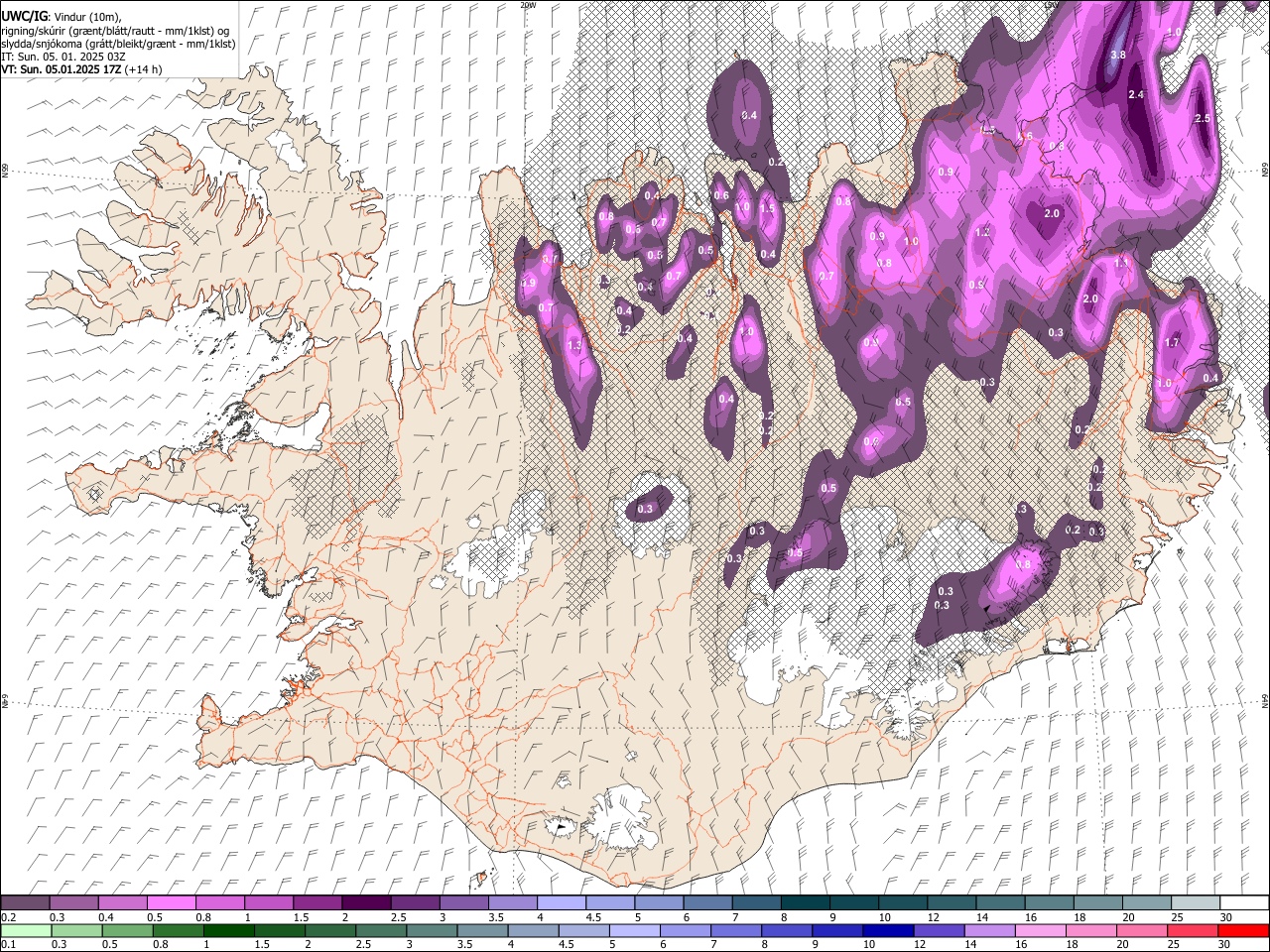Click the 1.1 snowfall value on the map
The width and height of the screenshot is (1270, 952).
[1121, 263]
